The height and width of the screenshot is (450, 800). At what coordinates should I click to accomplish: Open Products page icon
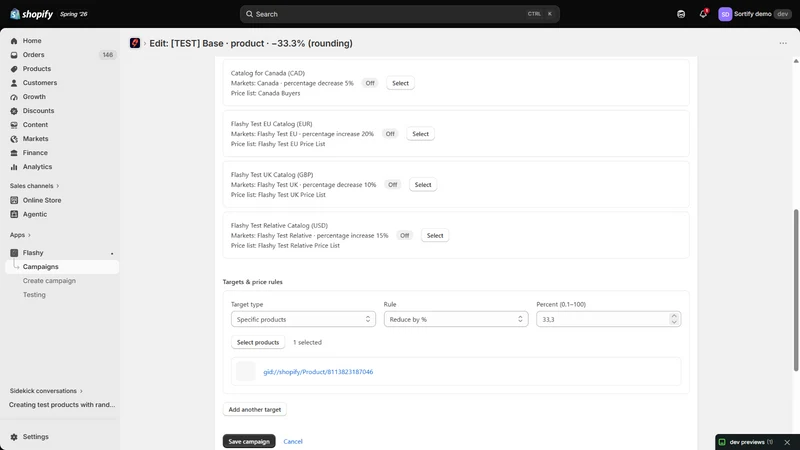tap(14, 69)
